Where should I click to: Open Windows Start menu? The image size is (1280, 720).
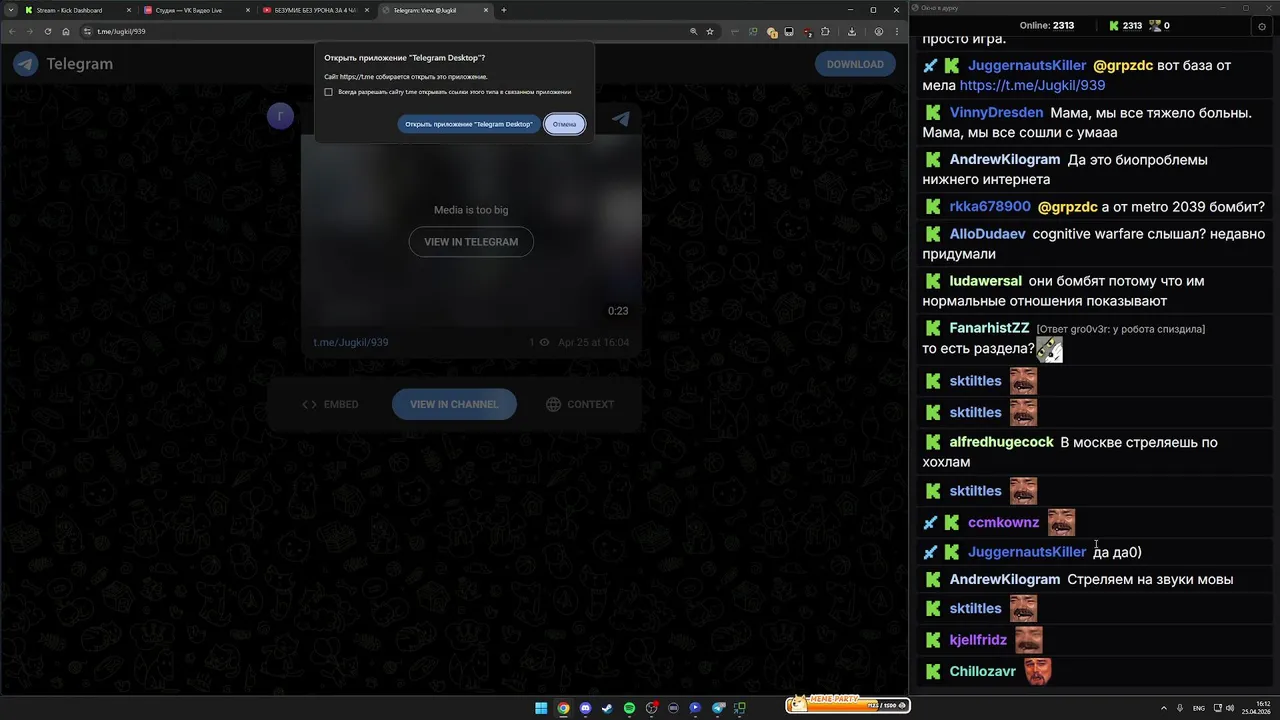pyautogui.click(x=541, y=708)
